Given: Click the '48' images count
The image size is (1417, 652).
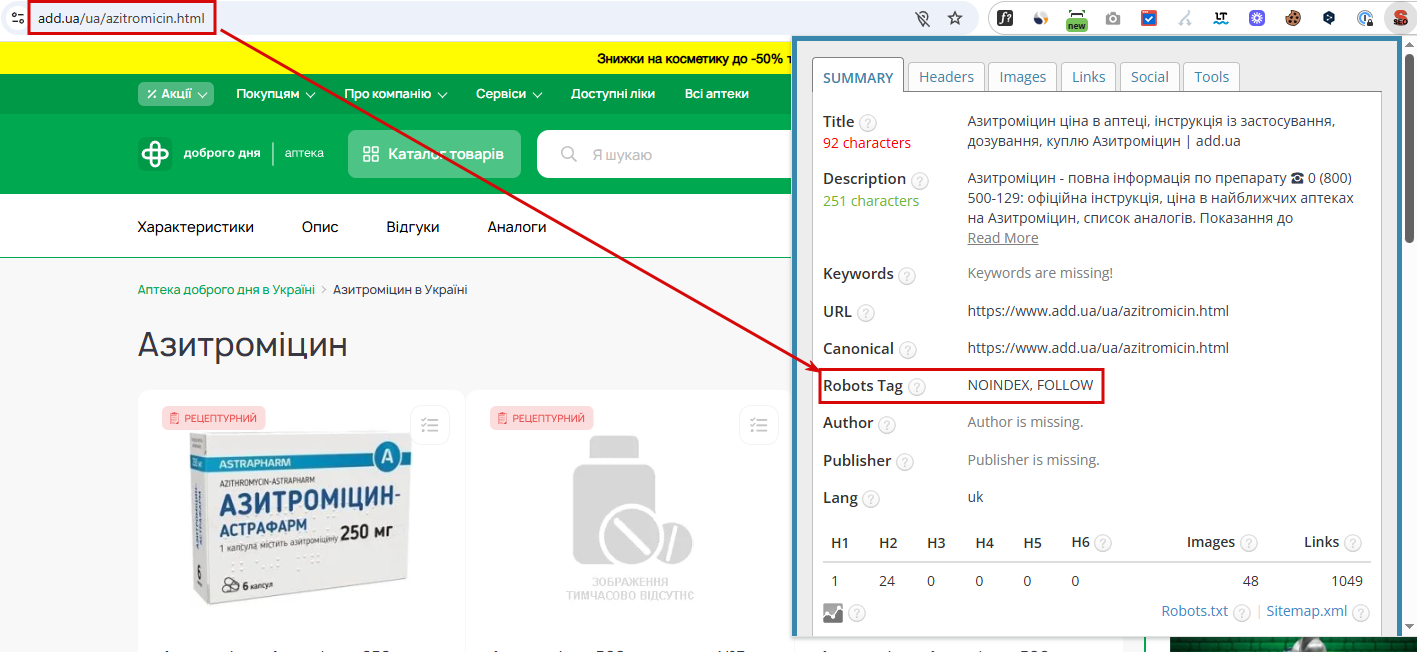Looking at the screenshot, I should click(1250, 581).
